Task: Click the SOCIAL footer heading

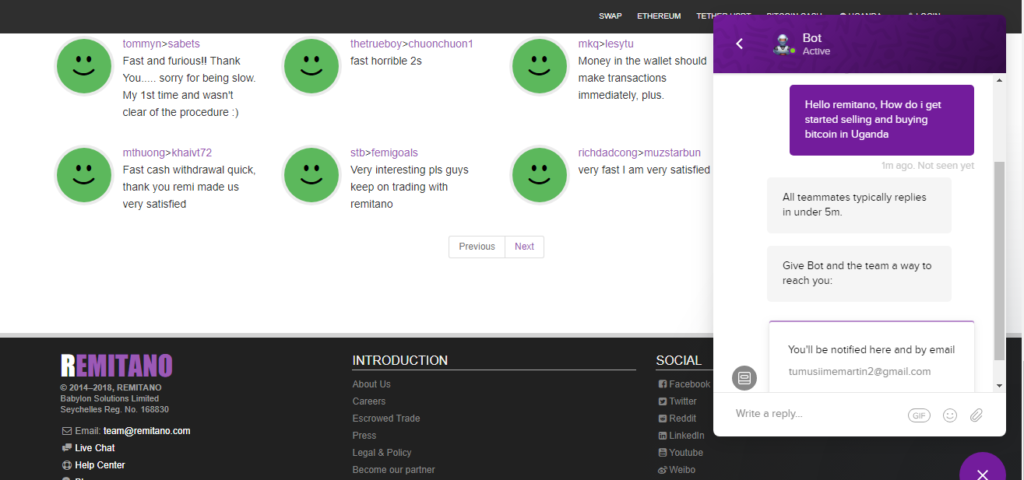Action: click(678, 360)
